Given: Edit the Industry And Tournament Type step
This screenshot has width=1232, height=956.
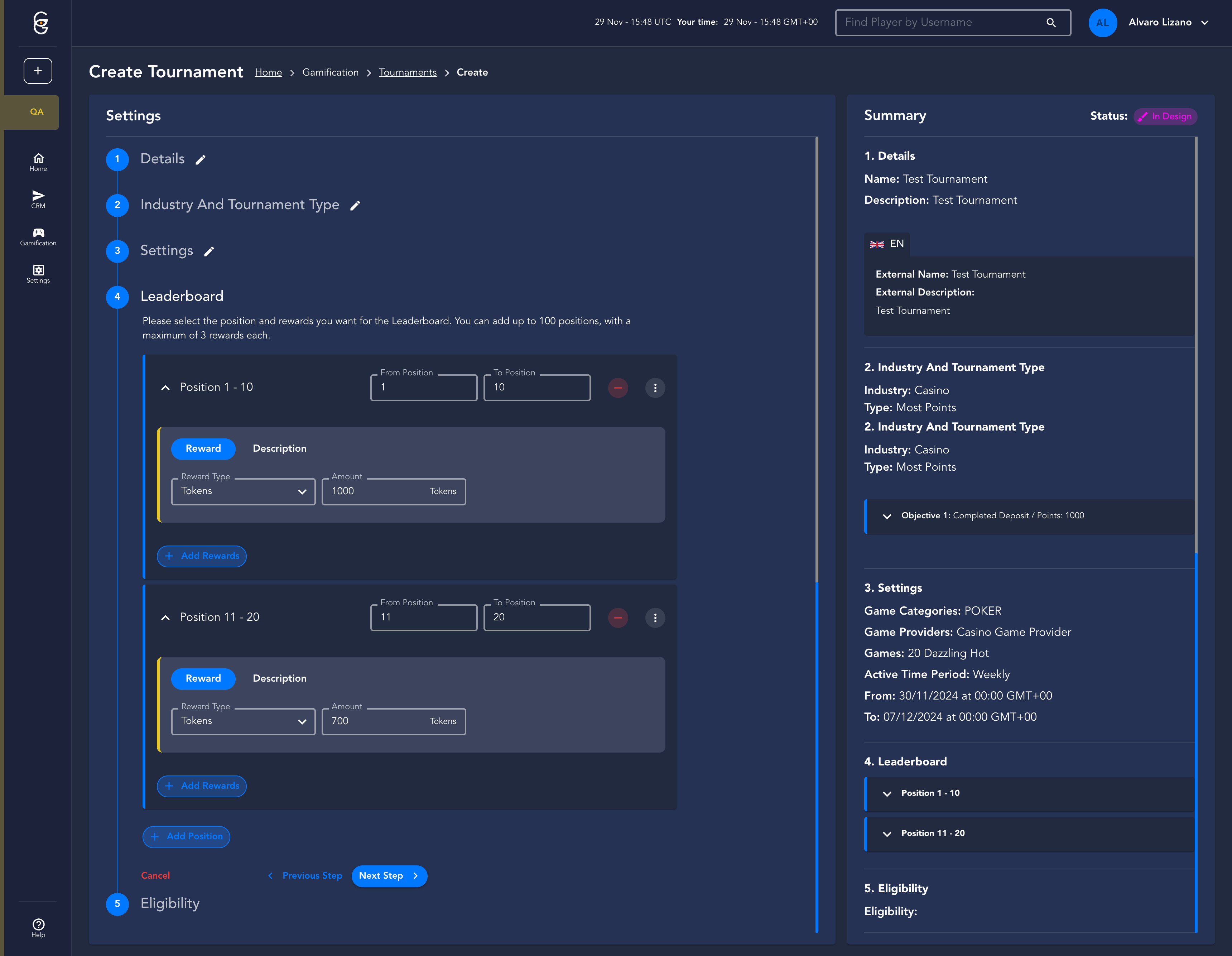Looking at the screenshot, I should click(355, 206).
